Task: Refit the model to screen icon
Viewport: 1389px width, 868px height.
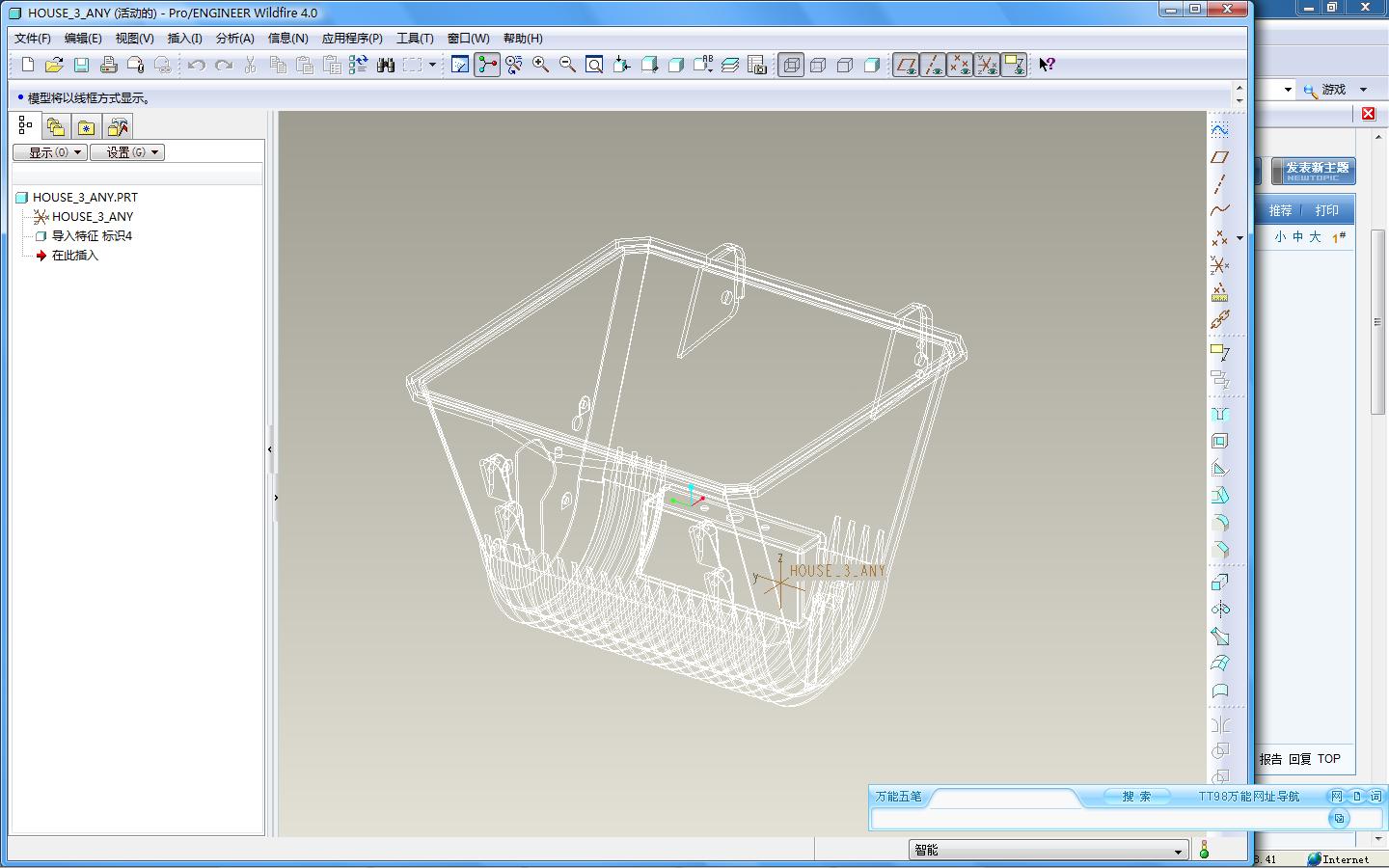Action: (595, 65)
